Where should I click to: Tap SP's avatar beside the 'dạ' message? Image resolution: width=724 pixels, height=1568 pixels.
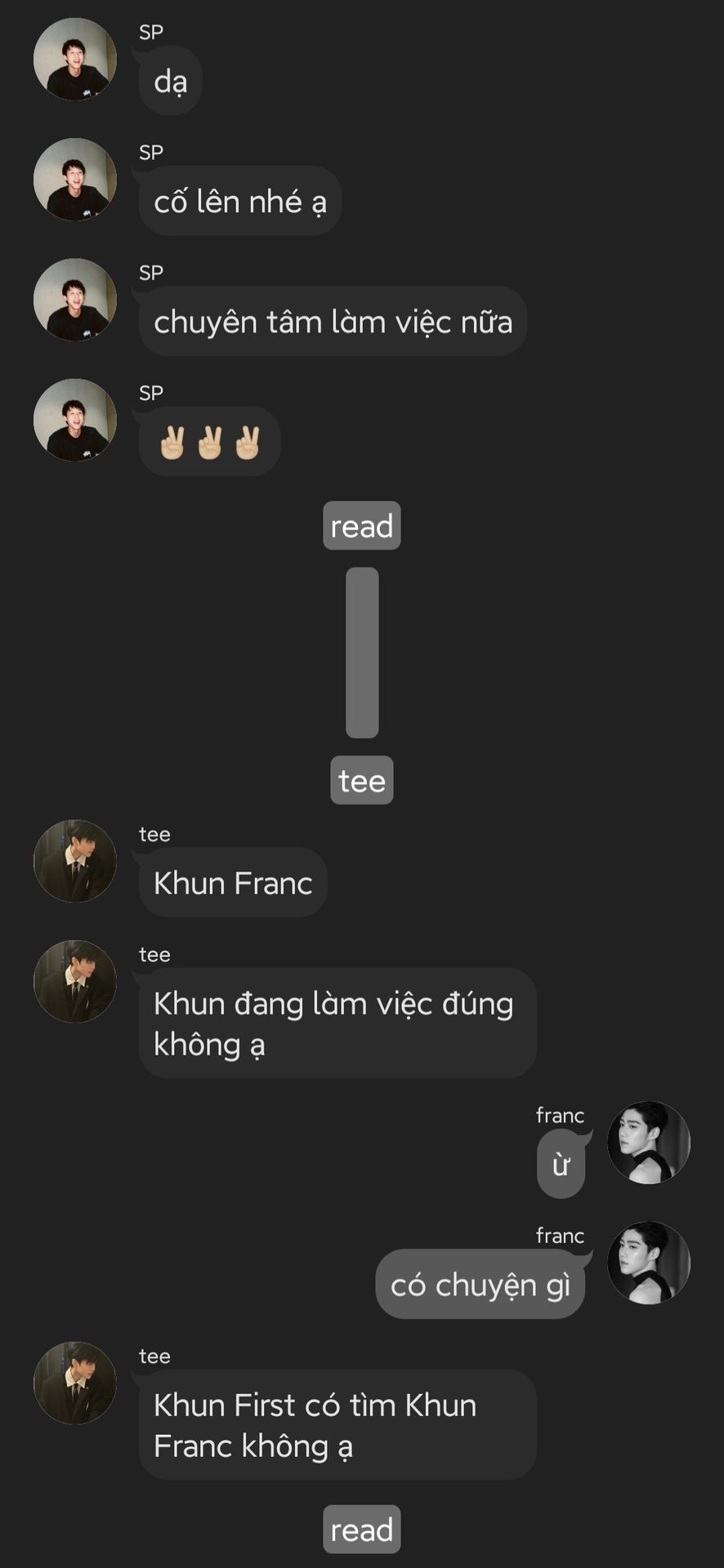[x=74, y=60]
